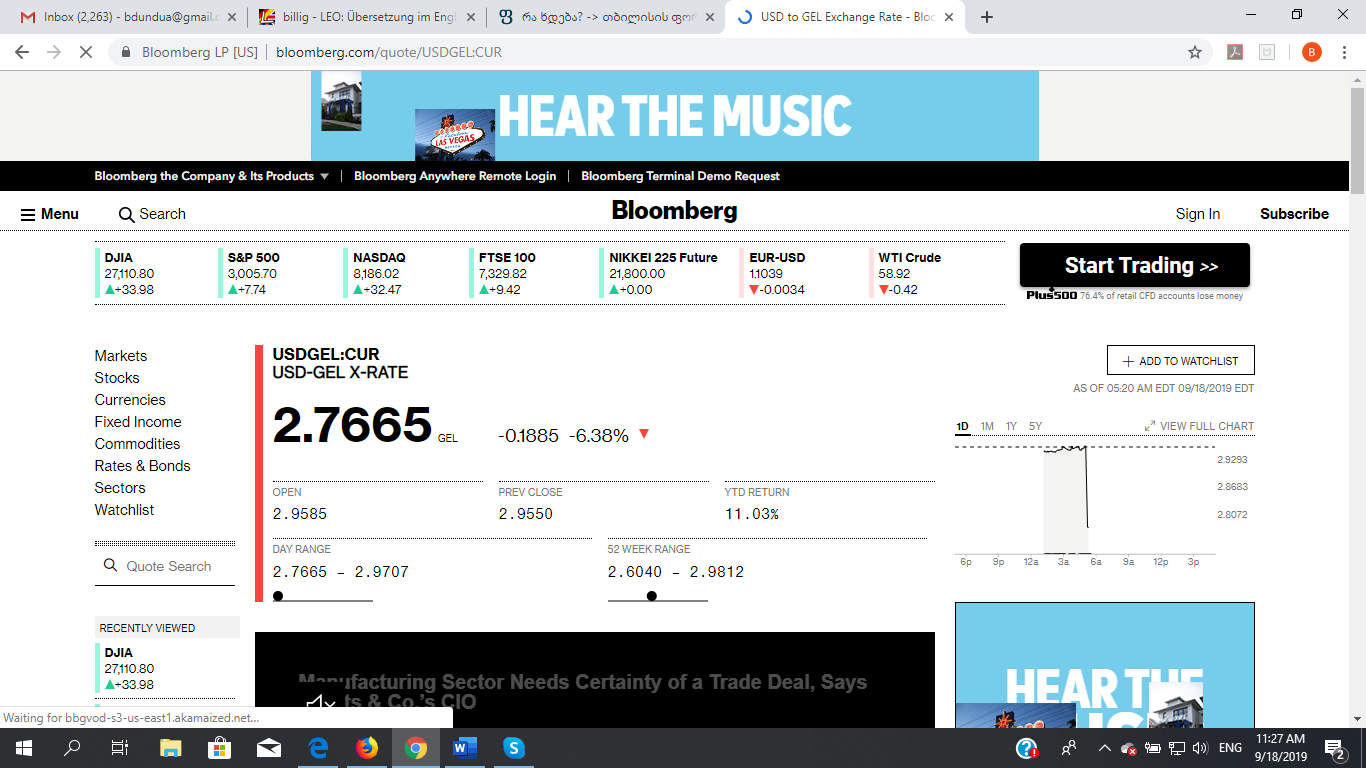
Task: Launch Firefox from the taskbar
Action: [x=367, y=747]
